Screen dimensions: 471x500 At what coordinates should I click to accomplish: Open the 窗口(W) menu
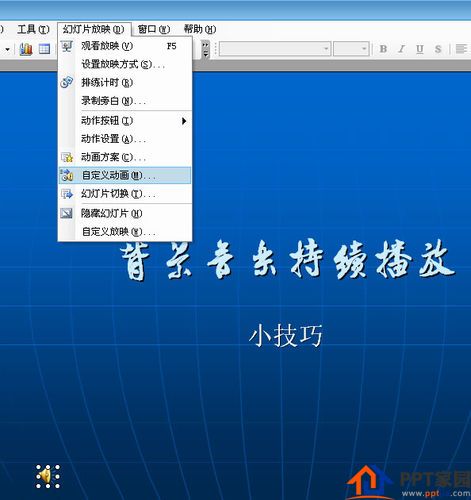tap(154, 29)
